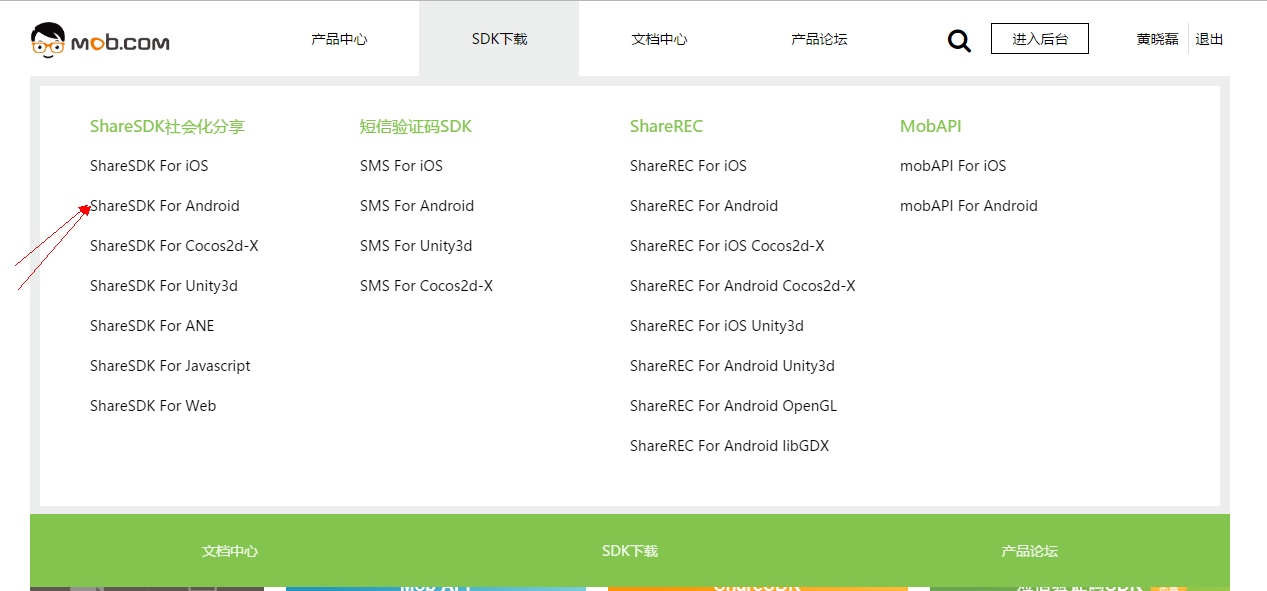Viewport: 1267px width, 591px height.
Task: Click 退出 to log out
Action: pos(1209,39)
